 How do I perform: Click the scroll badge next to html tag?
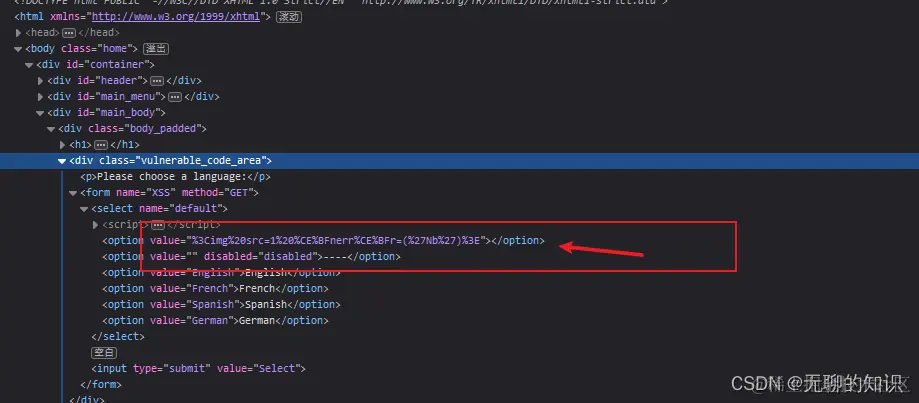(288, 17)
